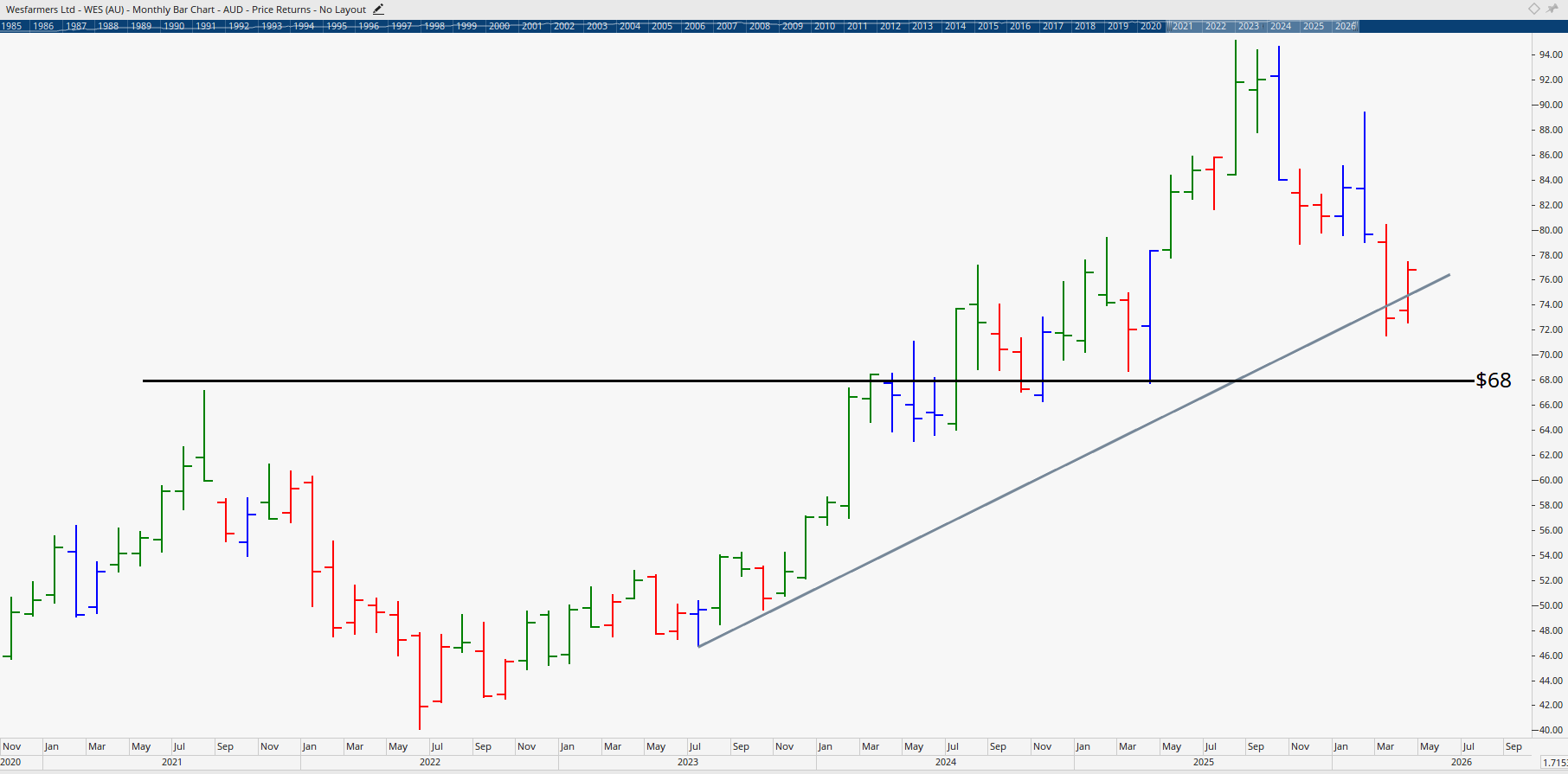Jump to 2011 in the top year navigator
Viewport: 1568px width, 774px height.
point(858,26)
